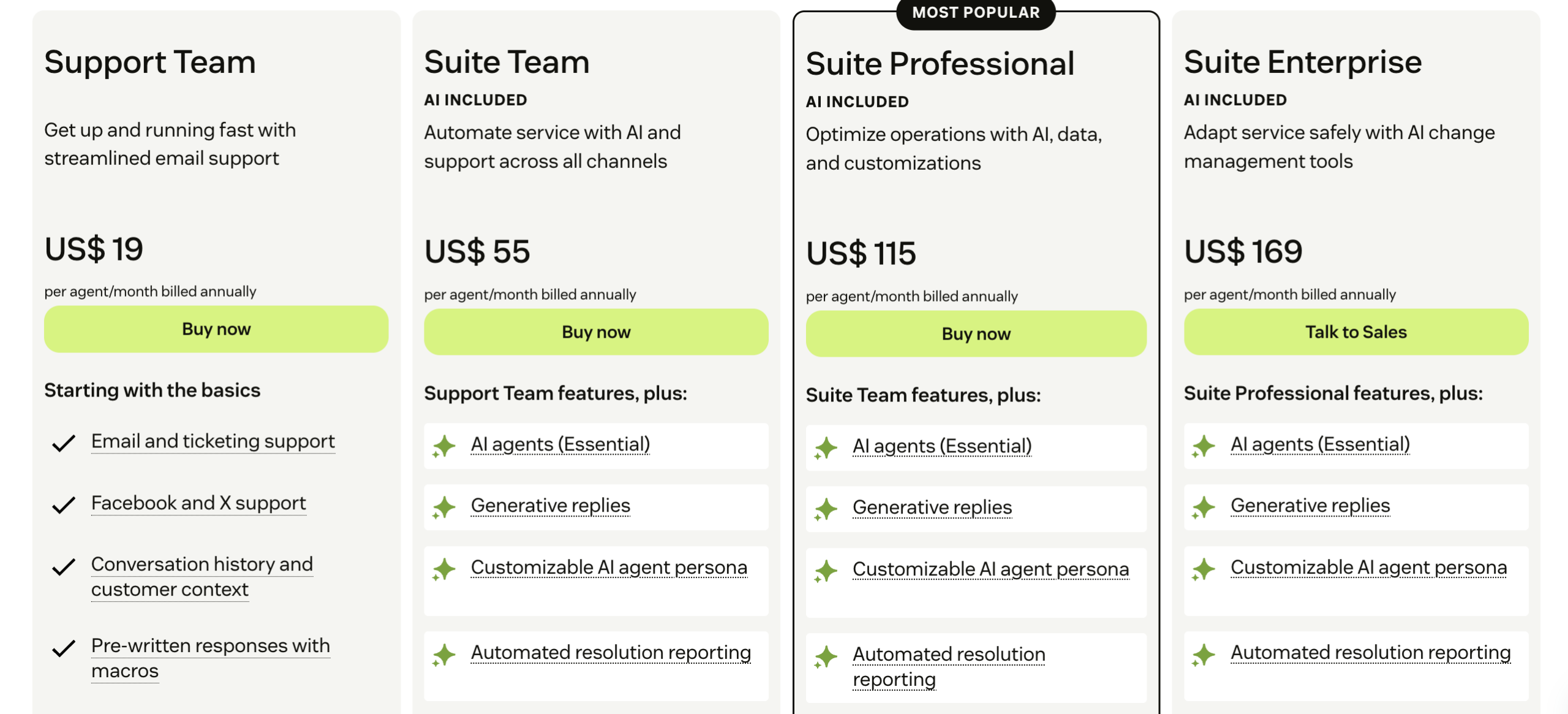1568x714 pixels.
Task: Open Facebook and X support link
Action: (x=198, y=503)
